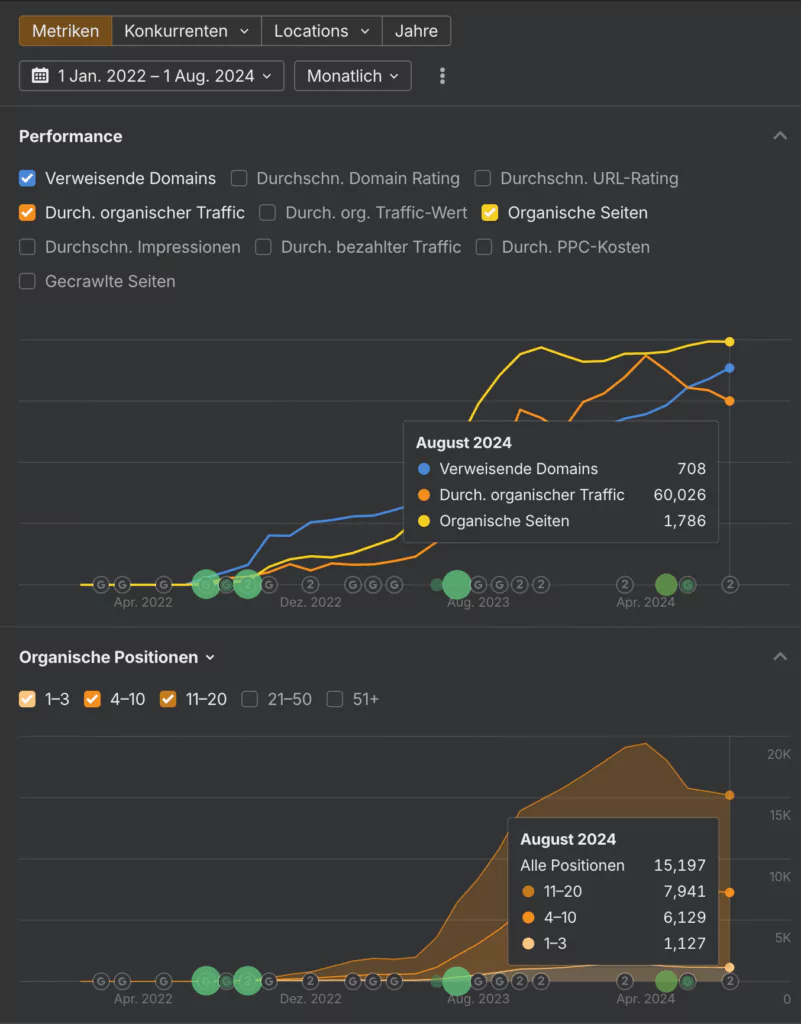
Task: Click the blue Verweisende Domains legend dot
Action: click(424, 467)
